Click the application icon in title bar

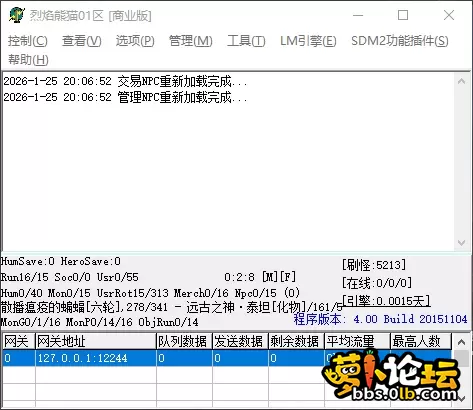(x=17, y=15)
